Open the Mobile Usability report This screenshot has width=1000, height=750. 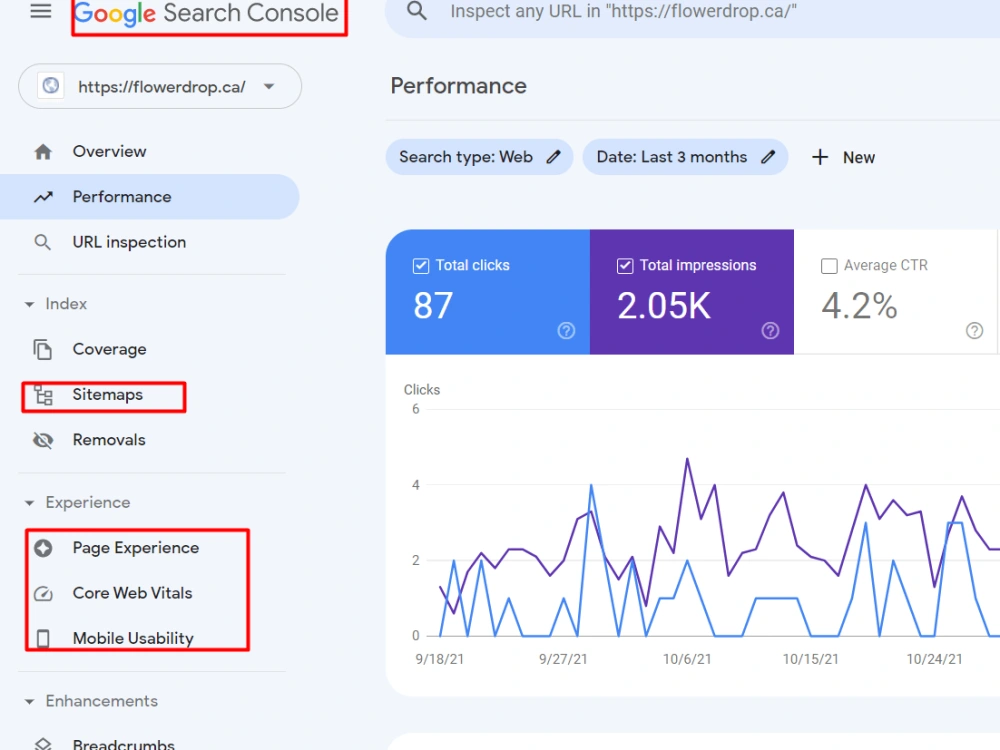pyautogui.click(x=133, y=638)
